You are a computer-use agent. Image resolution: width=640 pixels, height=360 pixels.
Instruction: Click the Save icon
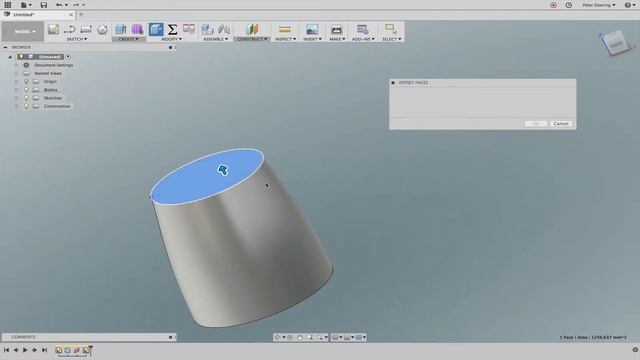click(44, 5)
